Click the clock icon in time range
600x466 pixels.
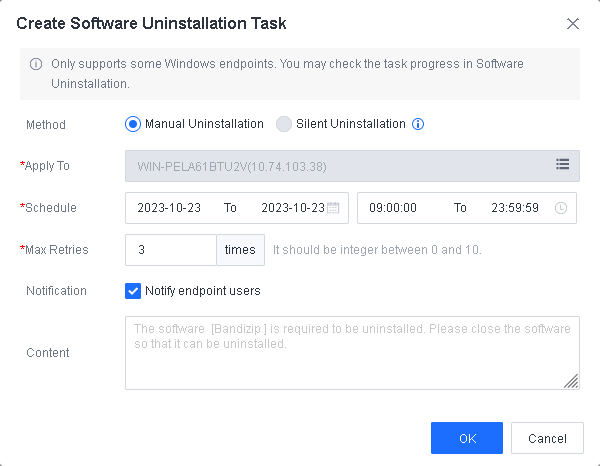tap(561, 208)
